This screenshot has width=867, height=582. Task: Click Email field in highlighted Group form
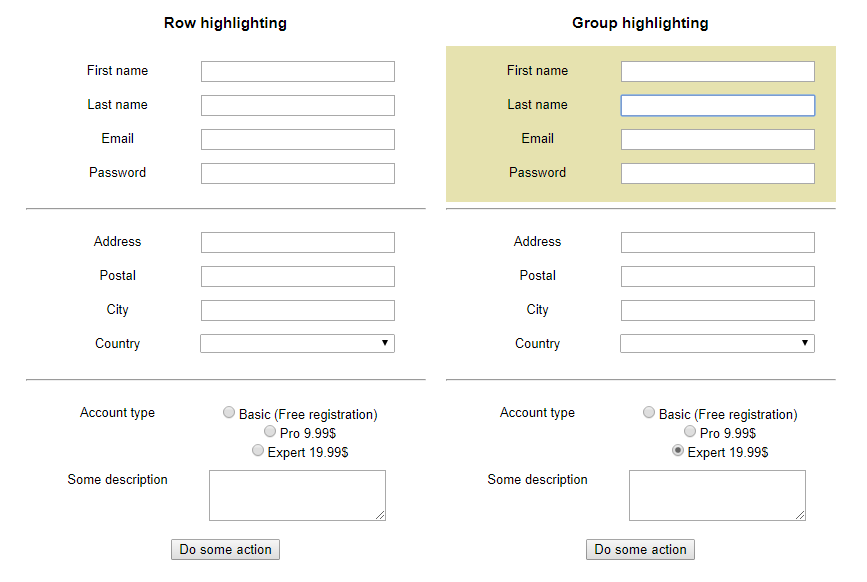point(717,140)
